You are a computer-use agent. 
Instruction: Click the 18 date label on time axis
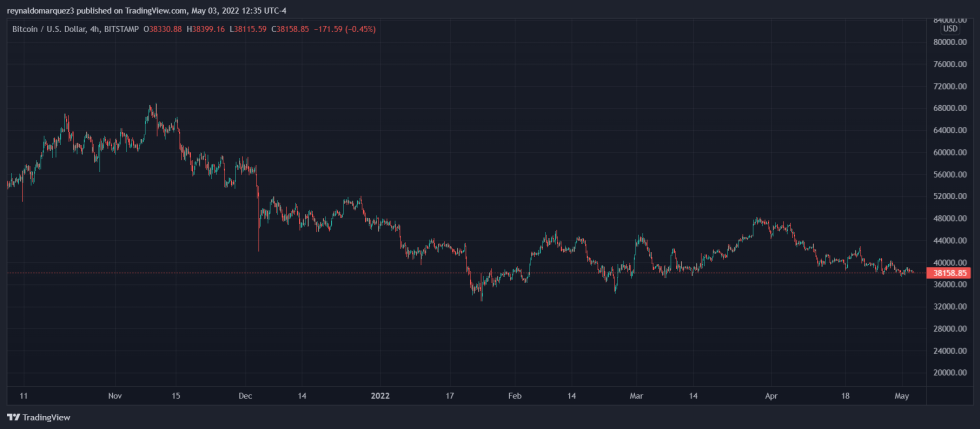[x=844, y=396]
